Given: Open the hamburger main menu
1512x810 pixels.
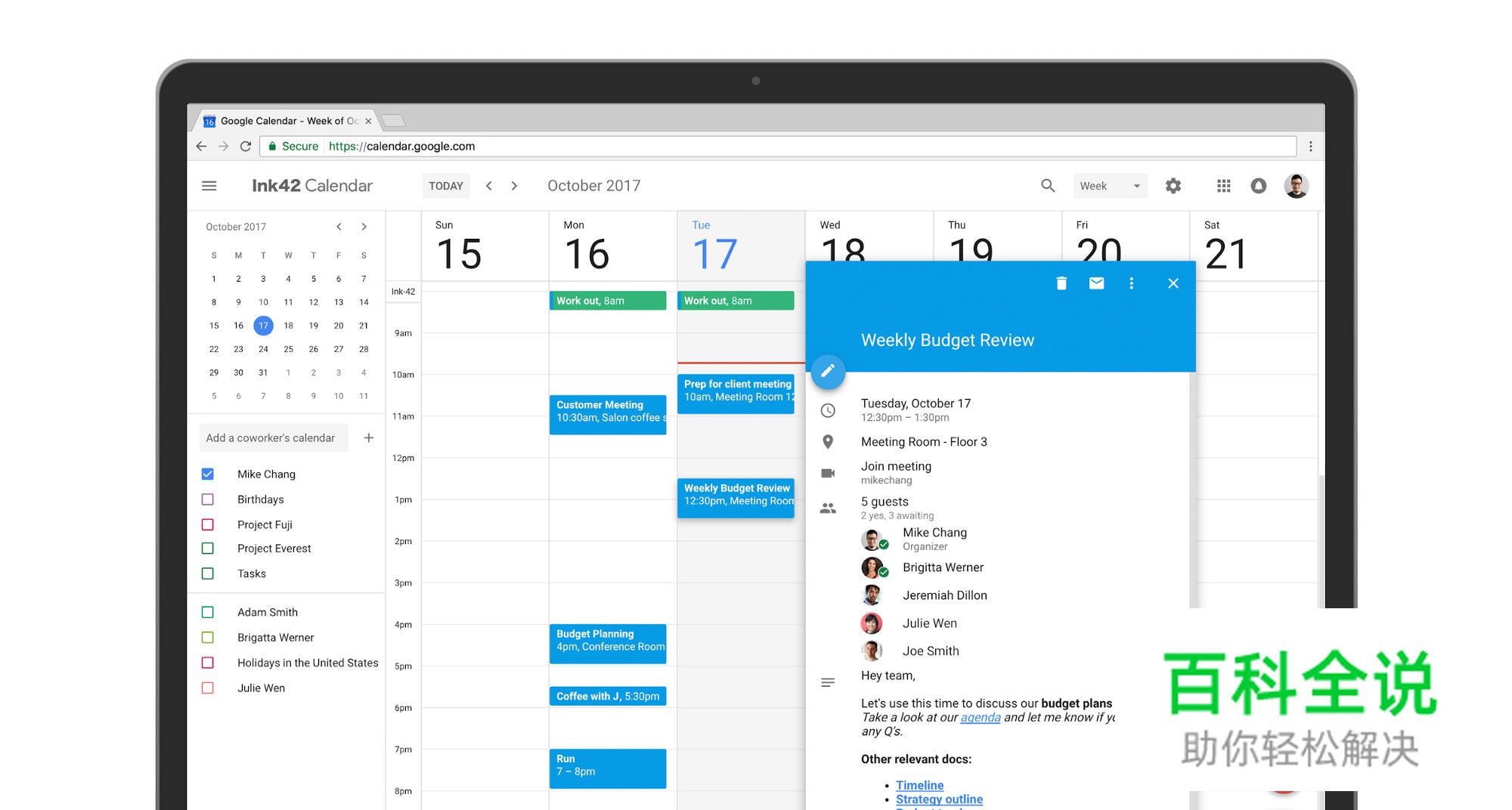Looking at the screenshot, I should pos(209,186).
